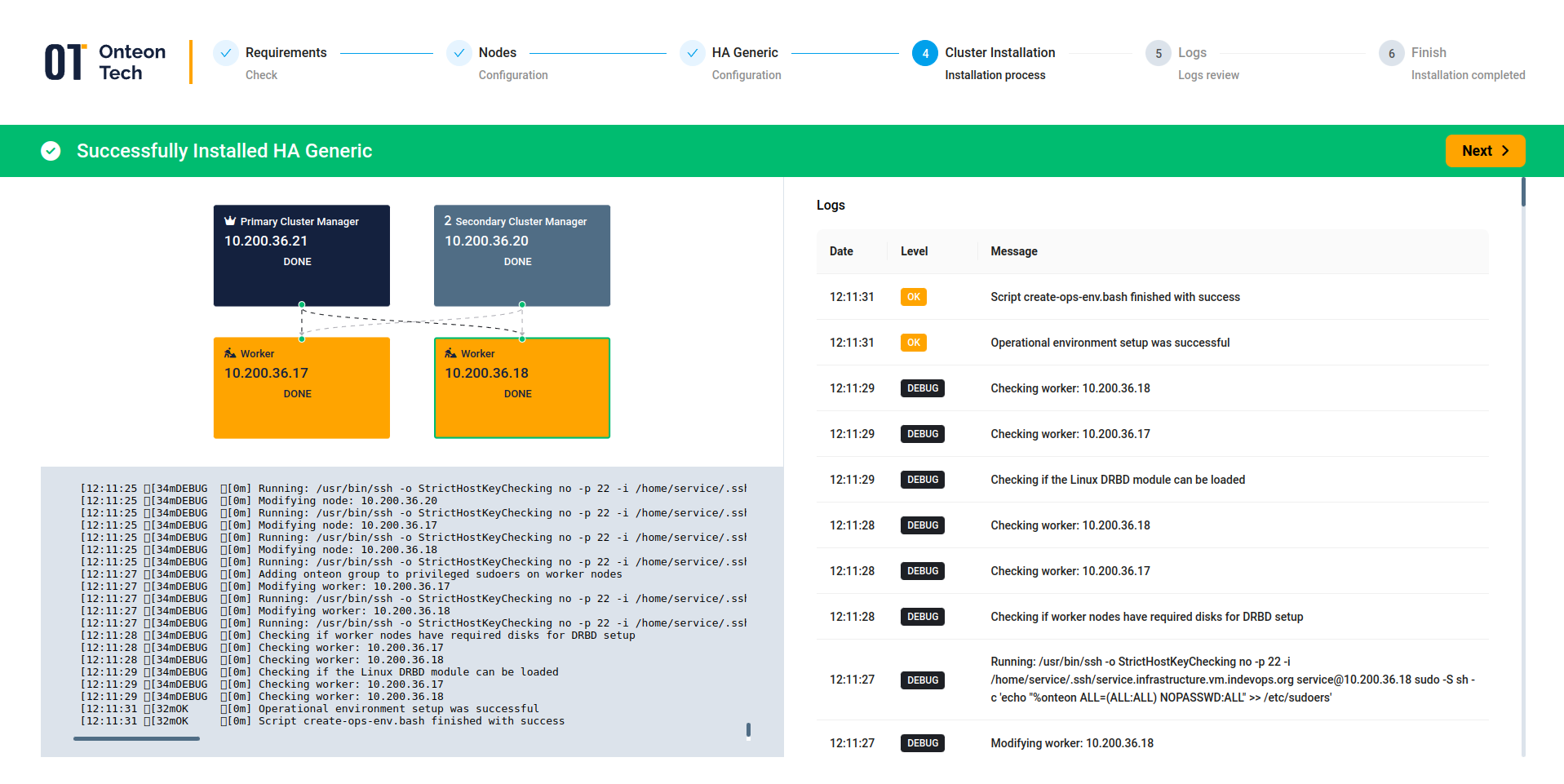Image resolution: width=1564 pixels, height=784 pixels.
Task: Click the Requirements step checkmark icon
Action: pyautogui.click(x=226, y=53)
